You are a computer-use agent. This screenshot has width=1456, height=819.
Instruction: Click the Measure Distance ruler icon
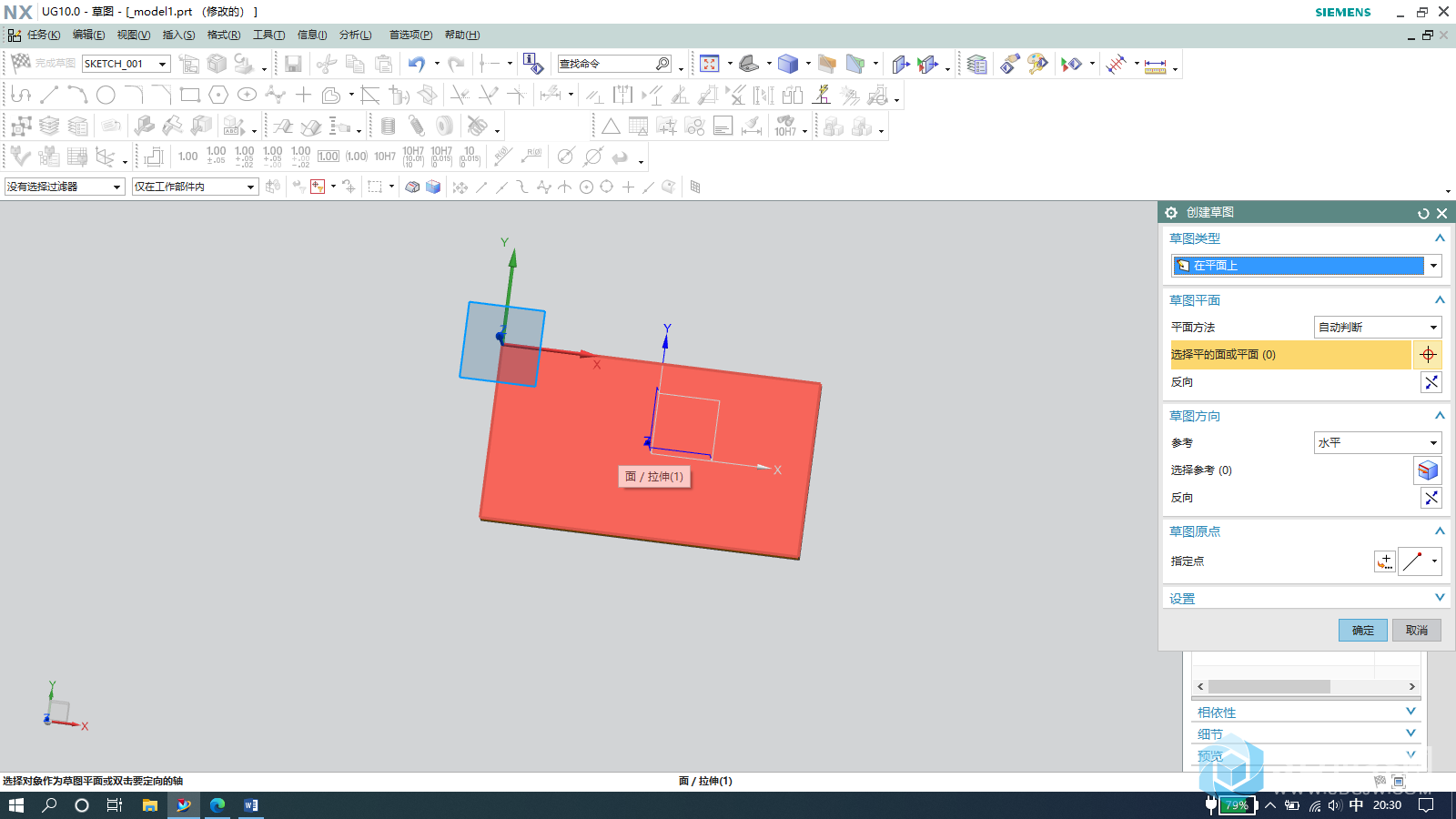click(x=1155, y=65)
